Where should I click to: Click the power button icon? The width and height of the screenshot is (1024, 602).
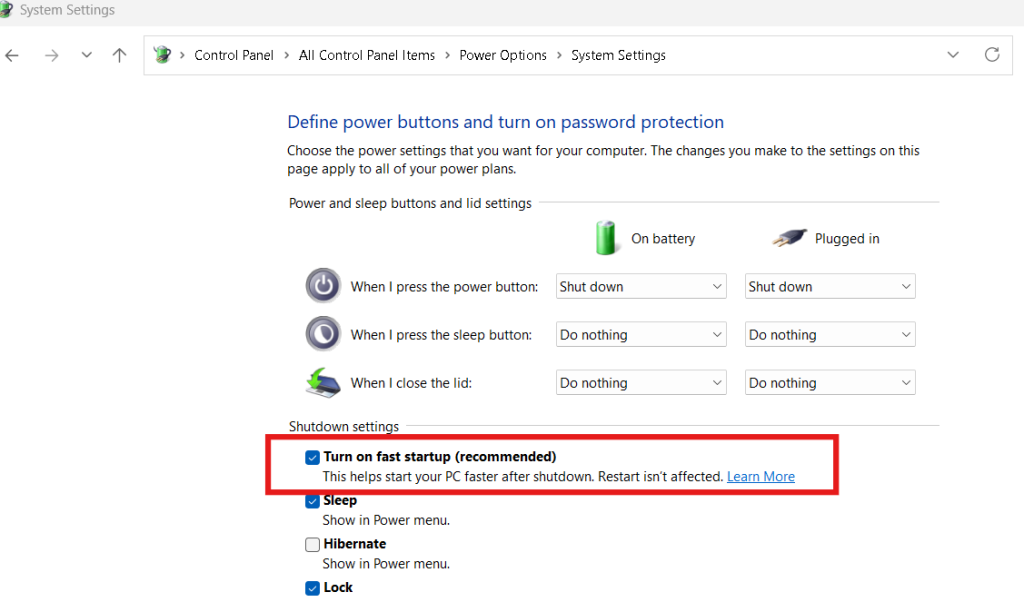click(x=322, y=286)
